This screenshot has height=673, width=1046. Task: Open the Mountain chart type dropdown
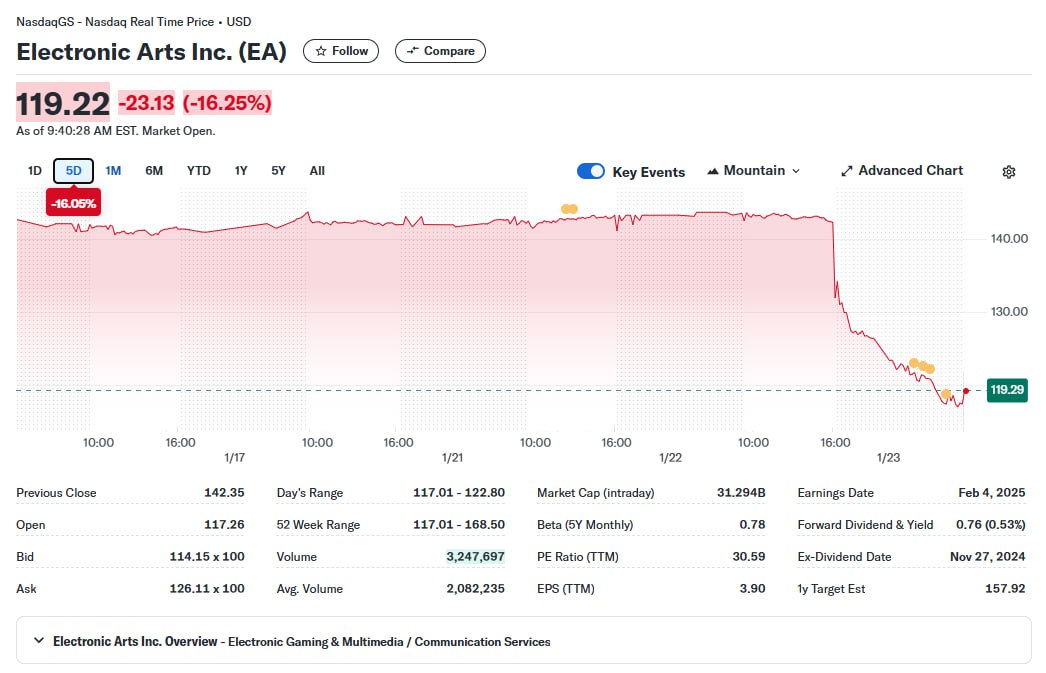point(753,171)
